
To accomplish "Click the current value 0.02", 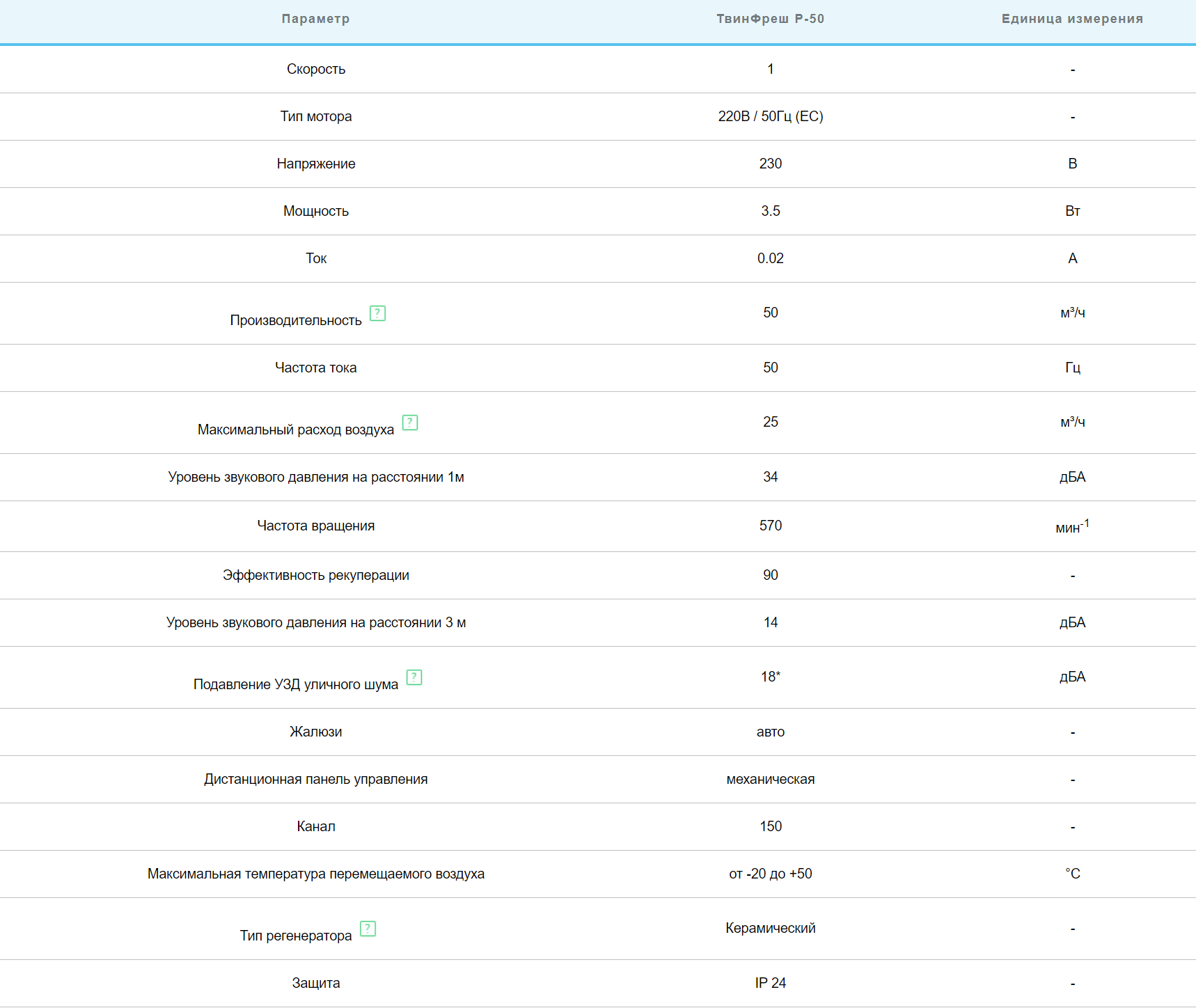I will point(771,258).
